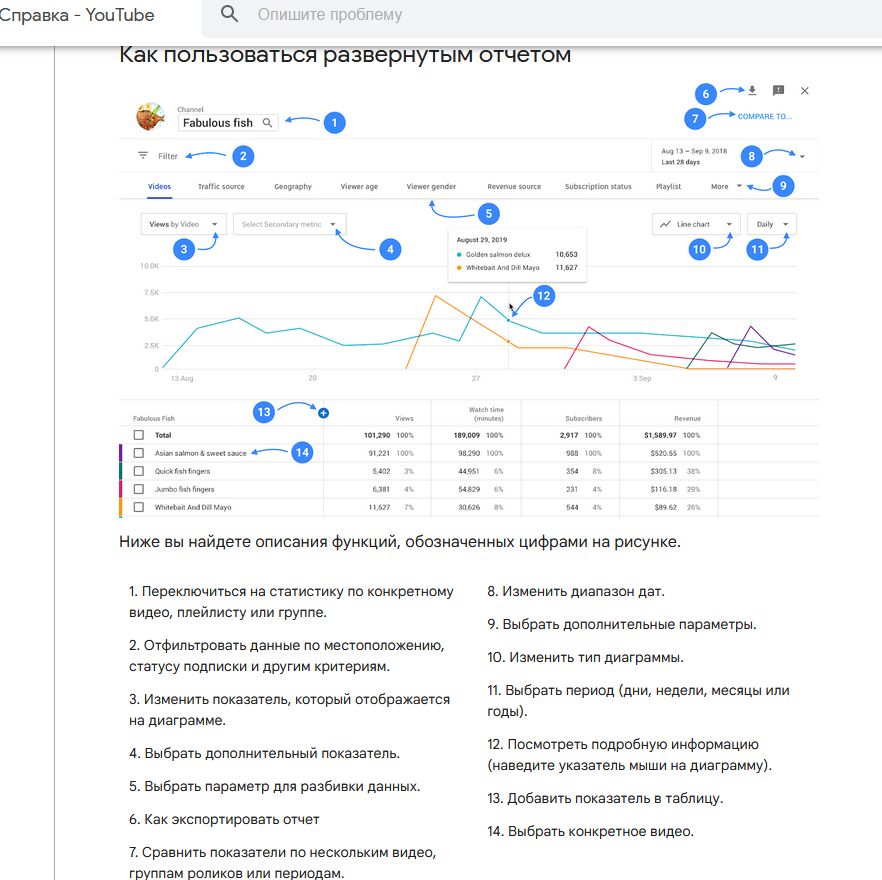
Task: Switch to the Playlist tab
Action: click(x=668, y=186)
